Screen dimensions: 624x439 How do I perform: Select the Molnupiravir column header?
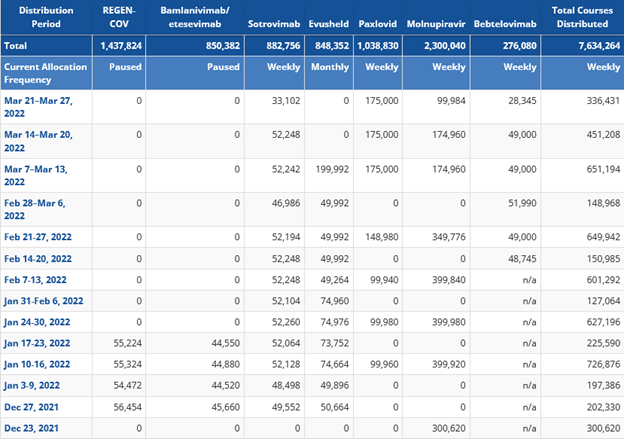point(435,21)
